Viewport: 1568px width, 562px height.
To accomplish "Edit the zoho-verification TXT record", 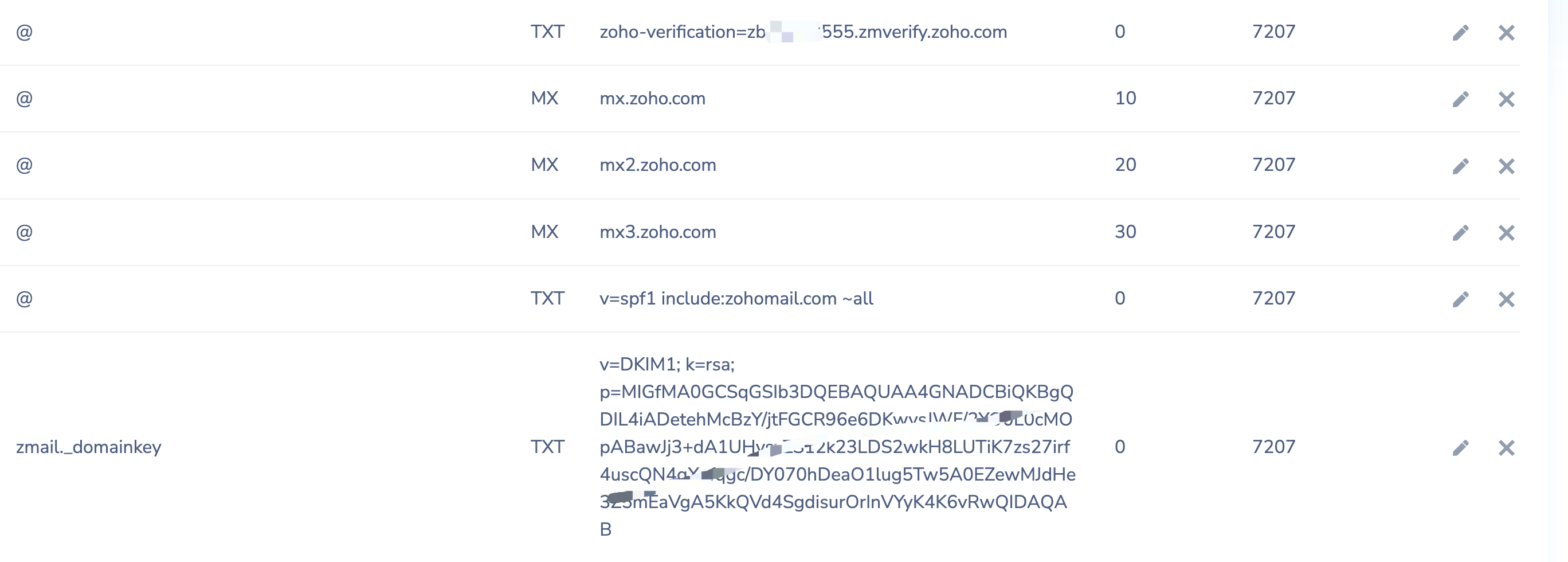I will (1460, 33).
